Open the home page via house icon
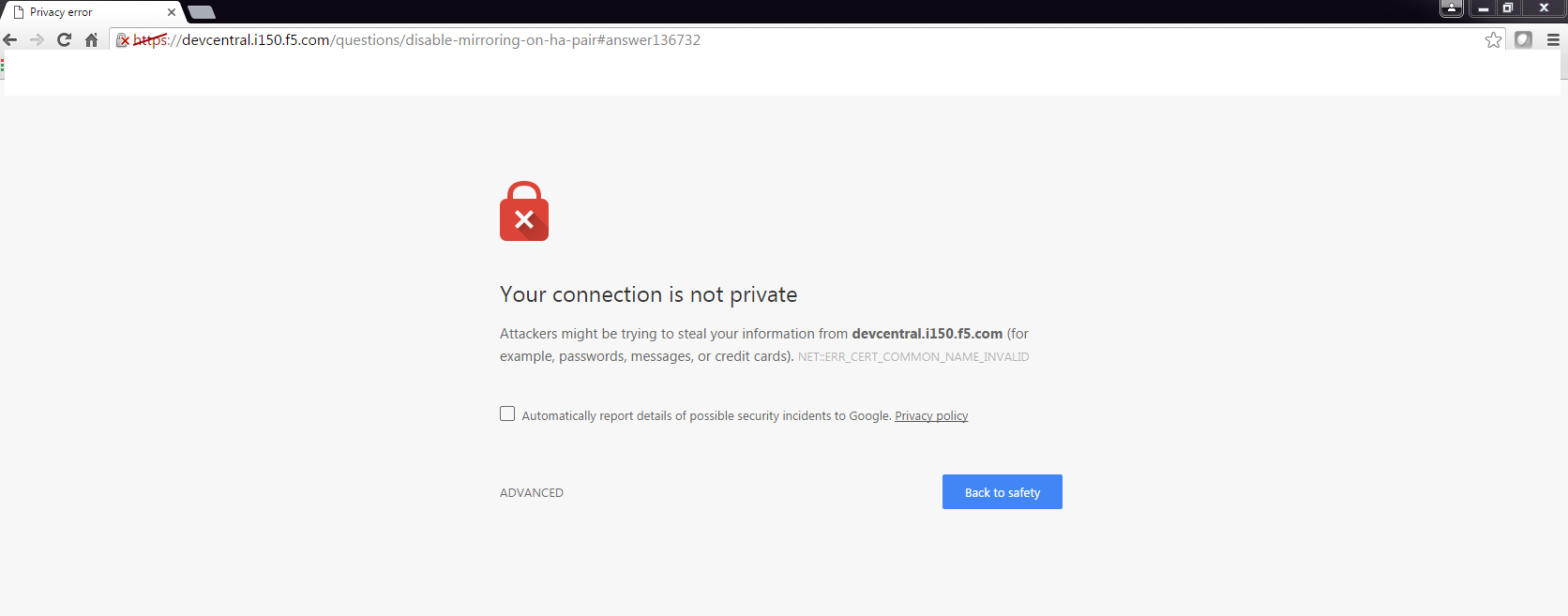 tap(91, 39)
